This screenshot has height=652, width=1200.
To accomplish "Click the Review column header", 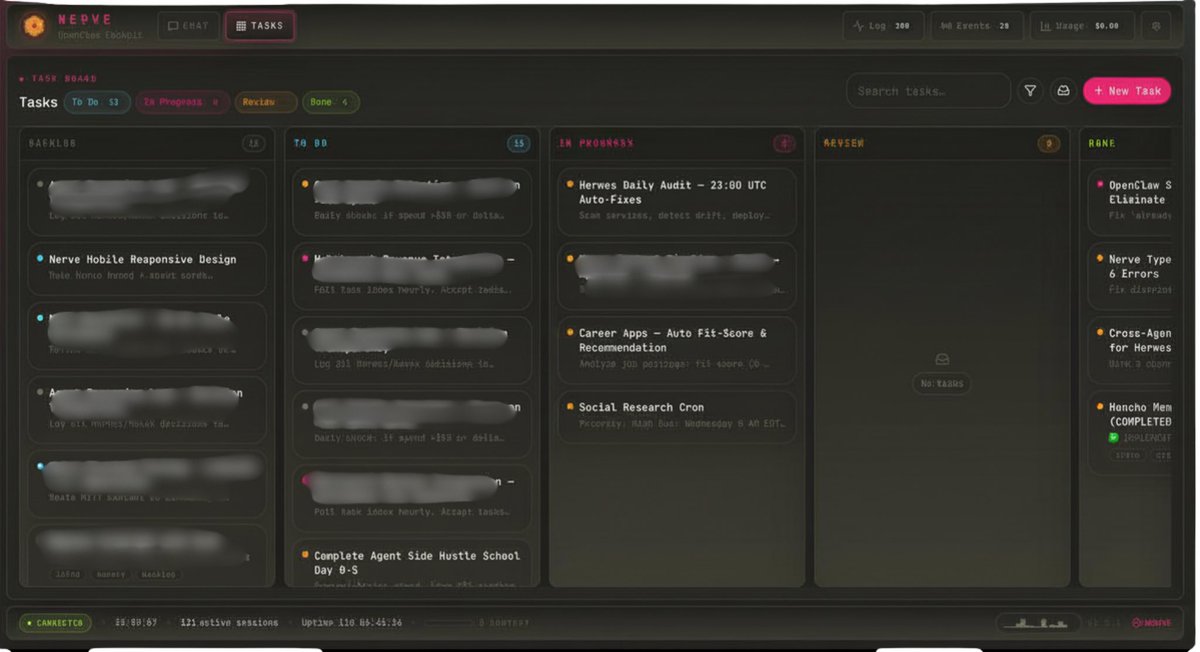I will (x=844, y=143).
